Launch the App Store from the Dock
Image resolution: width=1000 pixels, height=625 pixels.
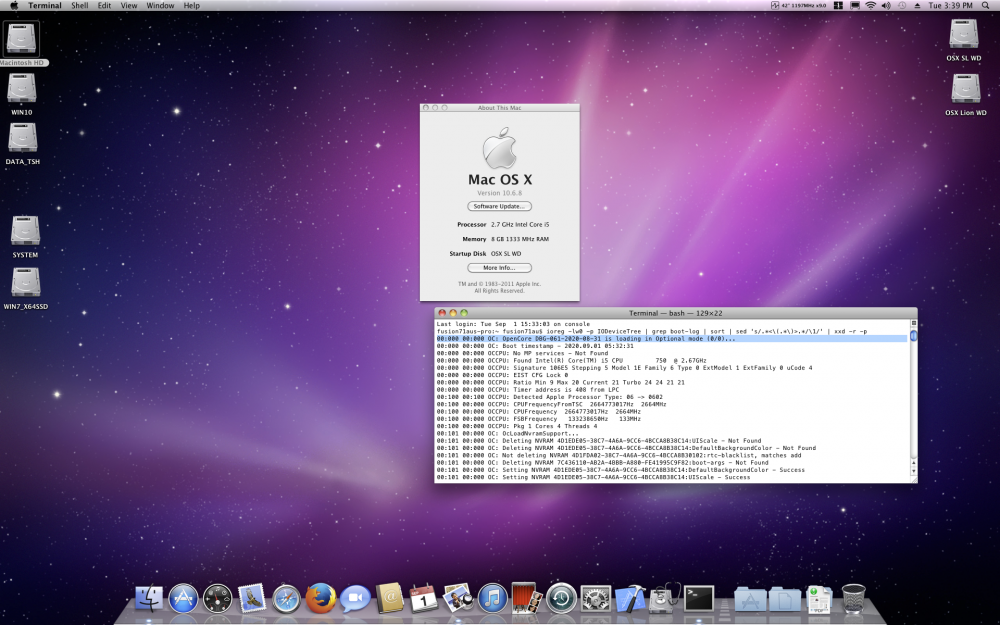pos(183,599)
